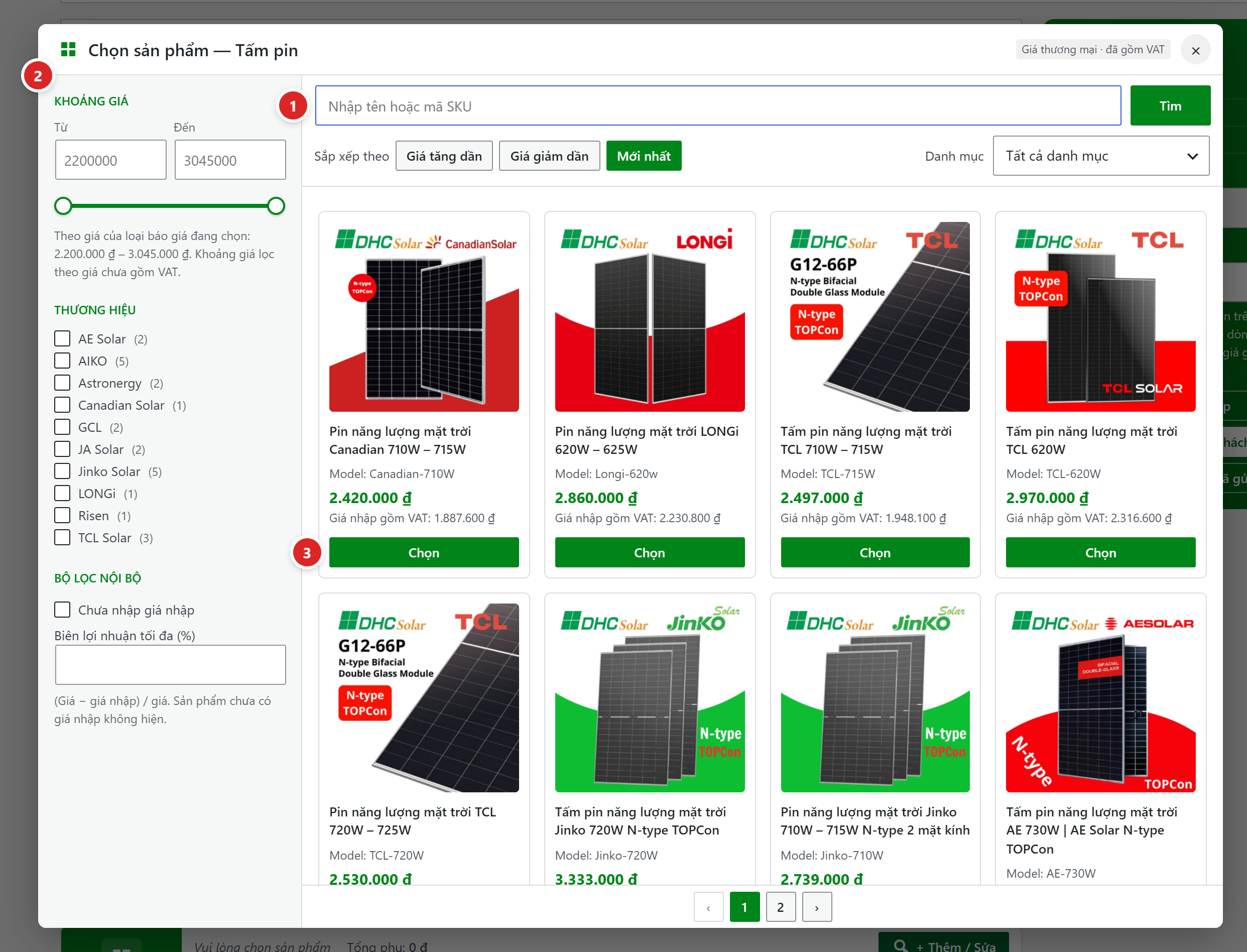Go to next page arrow
Viewport: 1247px width, 952px height.
(816, 907)
